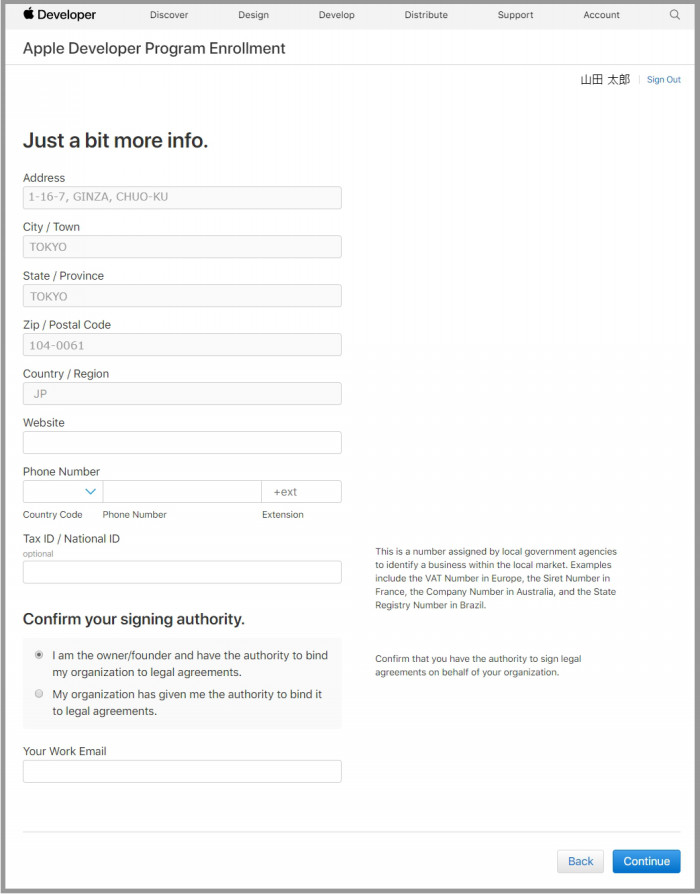Viewport: 700px width, 894px height.
Task: Click the Your Work Email field
Action: pyautogui.click(x=182, y=771)
